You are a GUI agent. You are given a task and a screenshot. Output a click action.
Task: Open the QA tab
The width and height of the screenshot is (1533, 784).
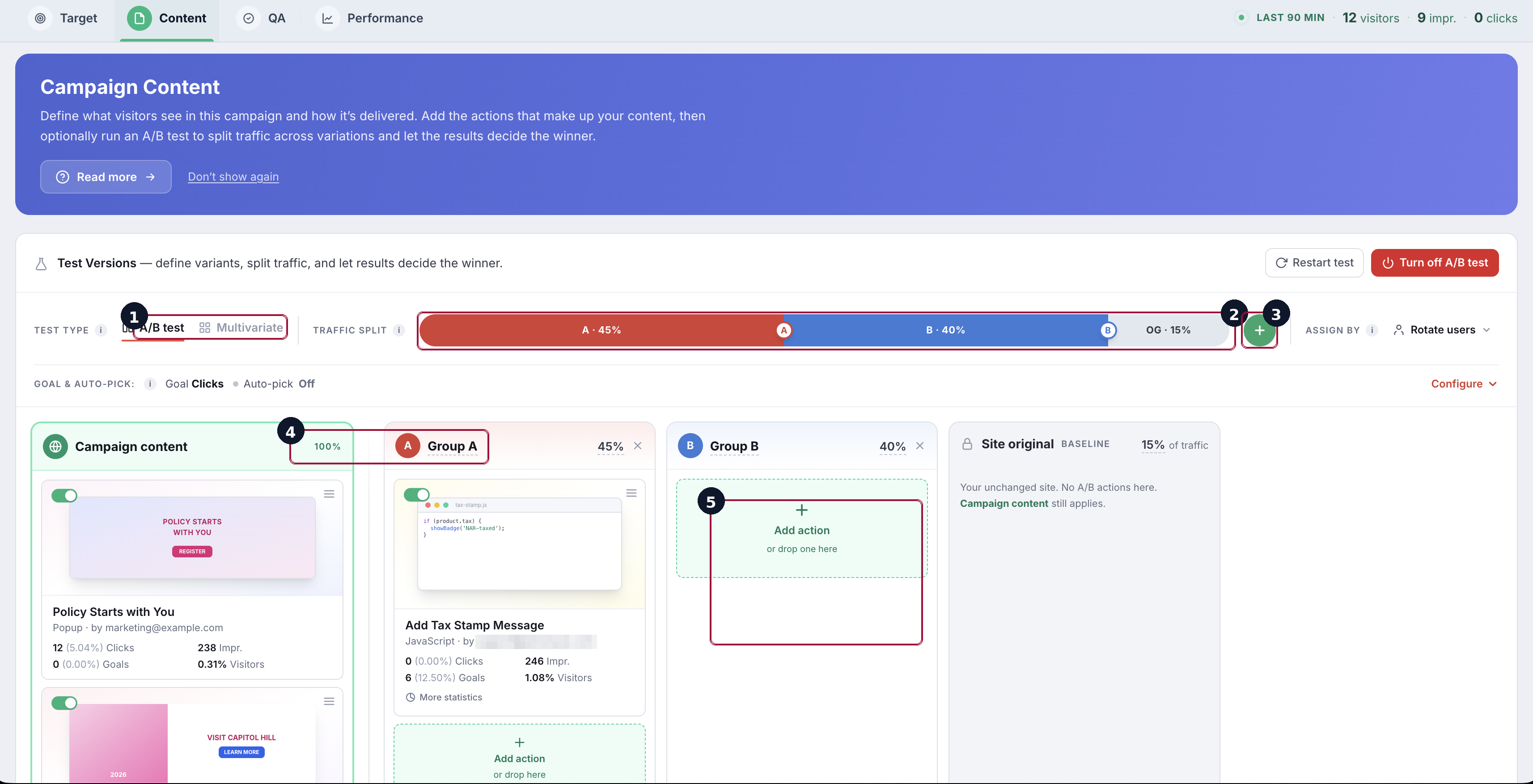coord(261,18)
